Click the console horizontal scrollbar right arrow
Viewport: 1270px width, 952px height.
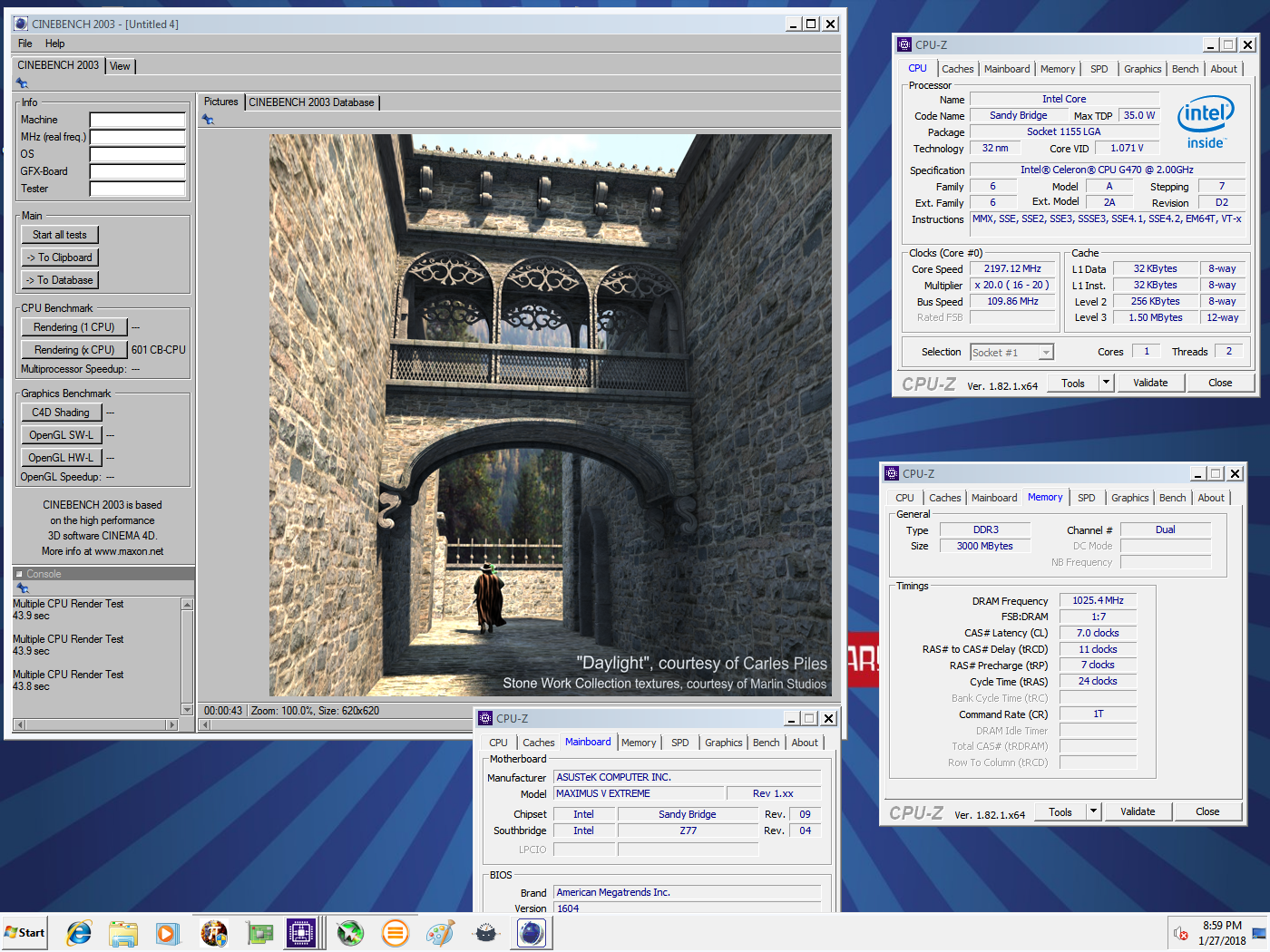(x=172, y=724)
